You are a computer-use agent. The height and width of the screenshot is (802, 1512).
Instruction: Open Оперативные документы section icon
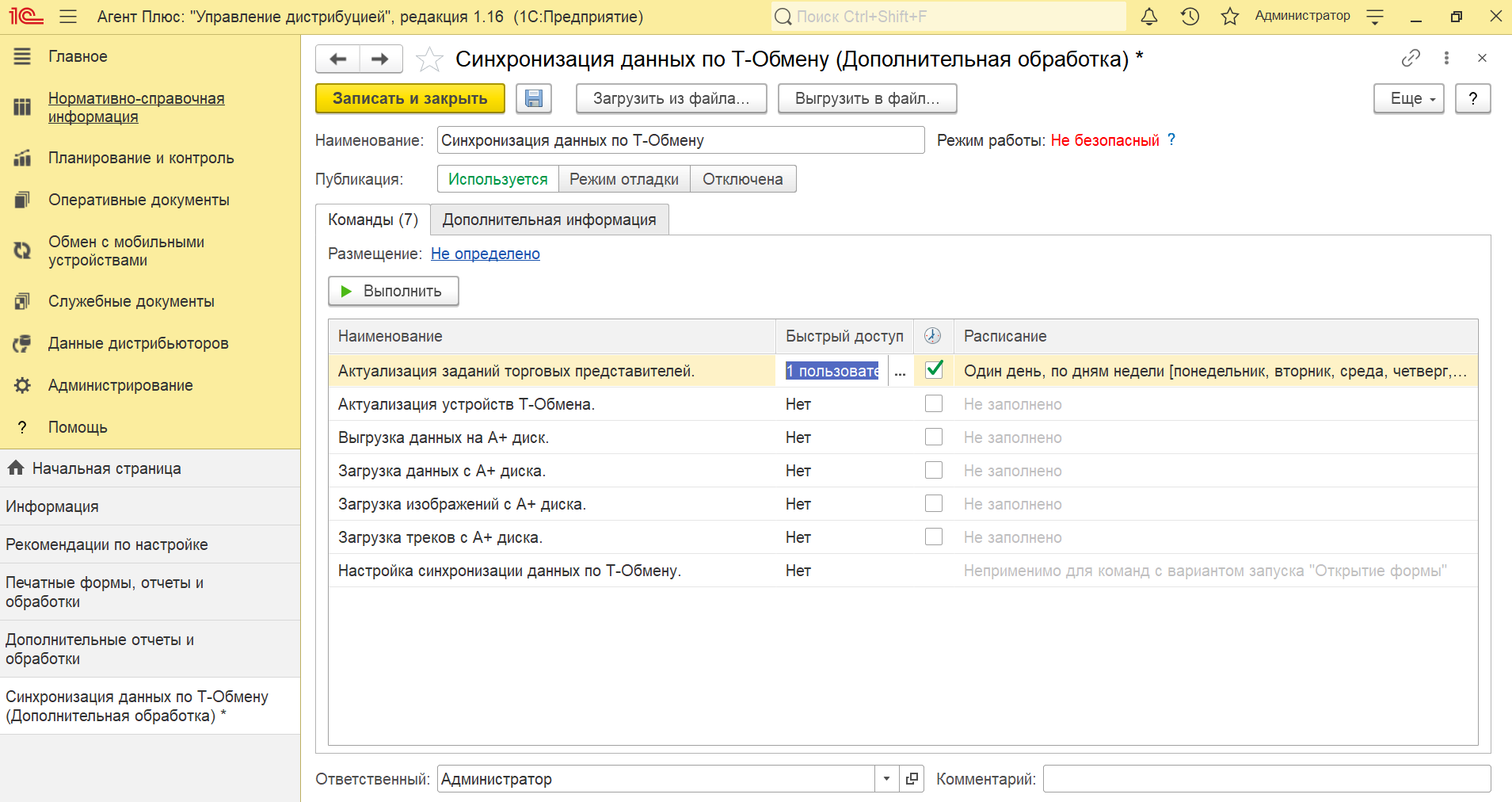[x=22, y=200]
